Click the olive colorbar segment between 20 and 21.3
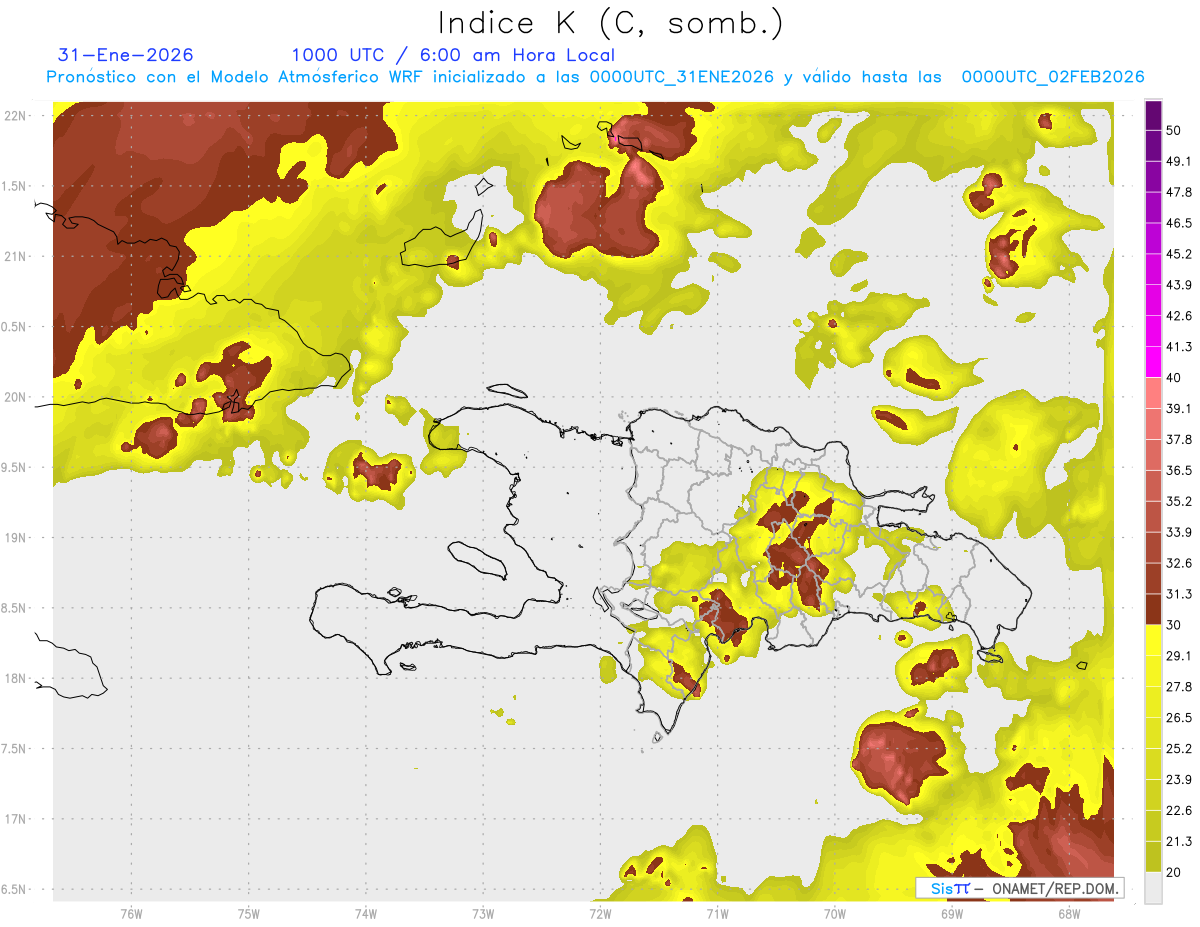Screen dimensions: 1200x927 tap(1153, 857)
